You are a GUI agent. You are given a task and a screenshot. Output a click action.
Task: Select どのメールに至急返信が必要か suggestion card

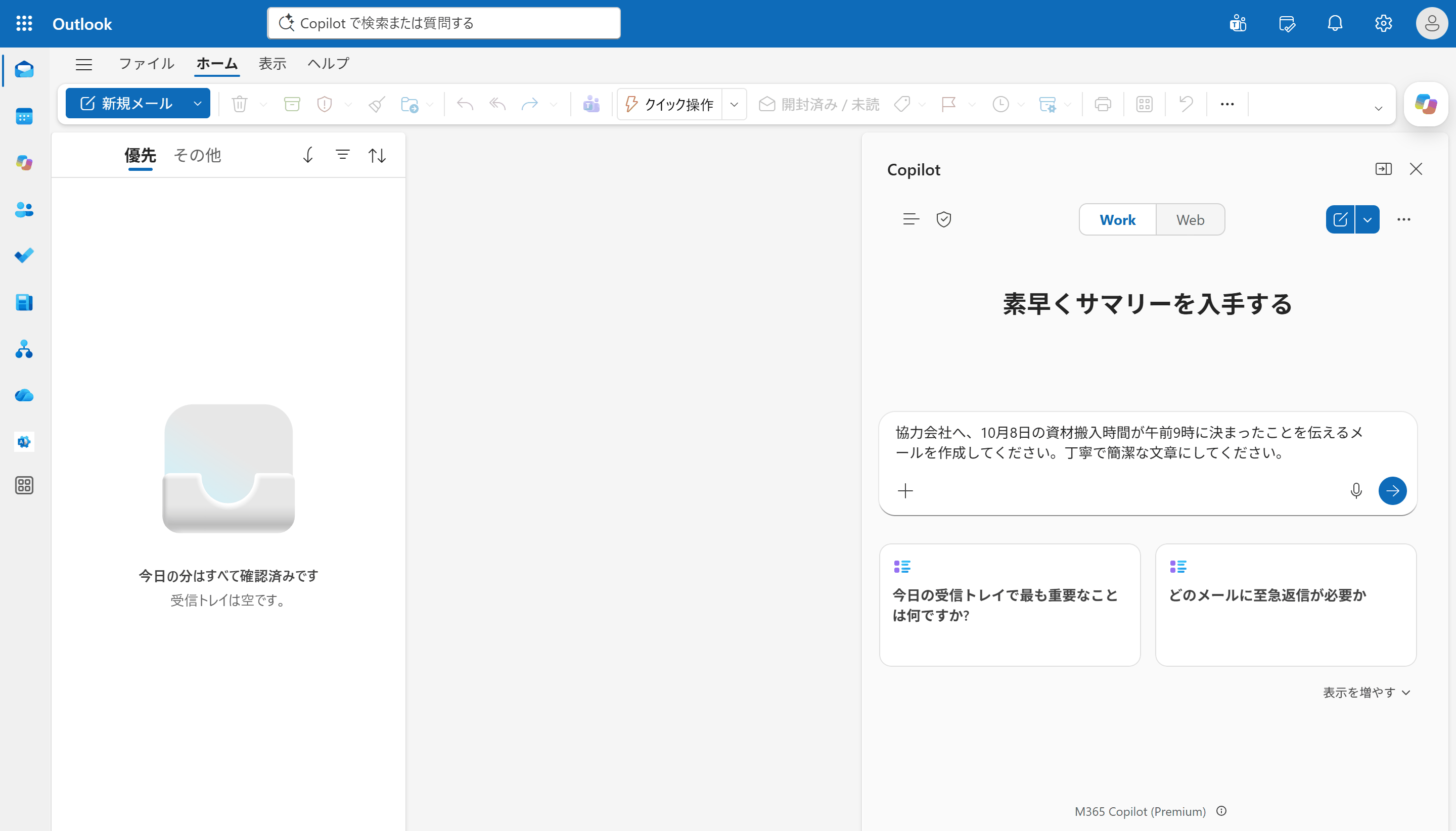click(x=1285, y=605)
